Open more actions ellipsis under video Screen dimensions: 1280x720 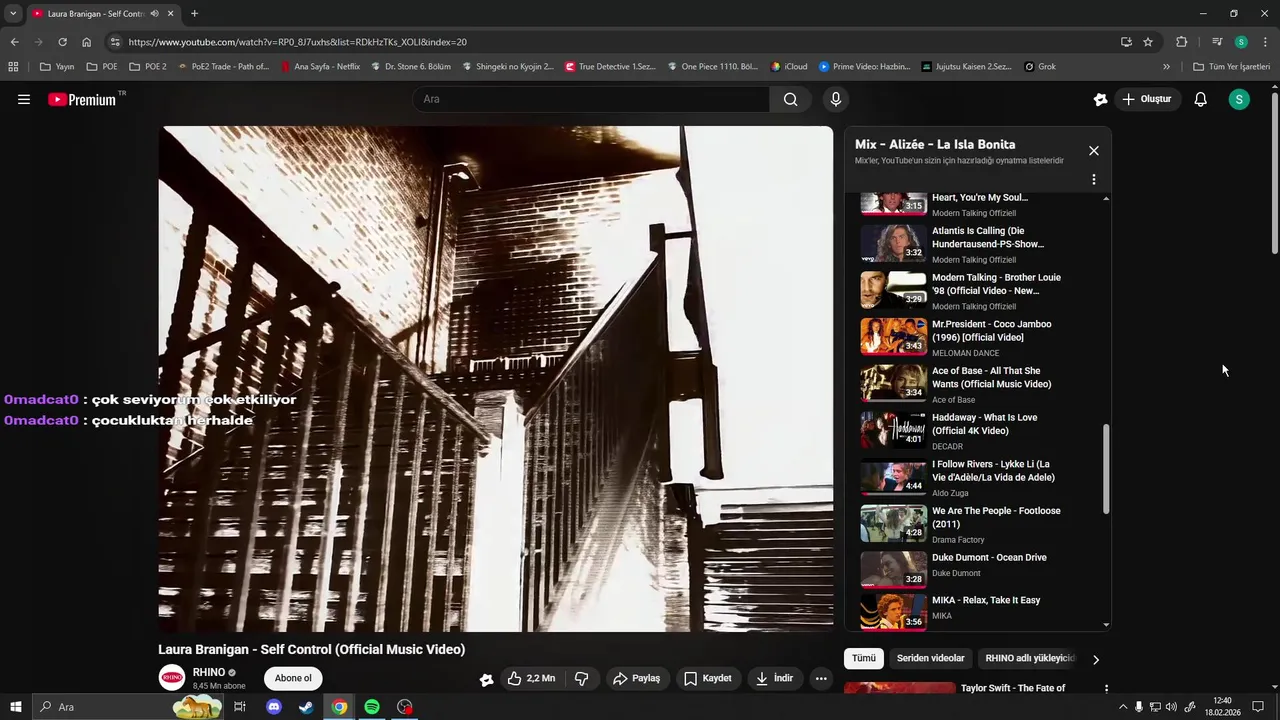pyautogui.click(x=821, y=678)
